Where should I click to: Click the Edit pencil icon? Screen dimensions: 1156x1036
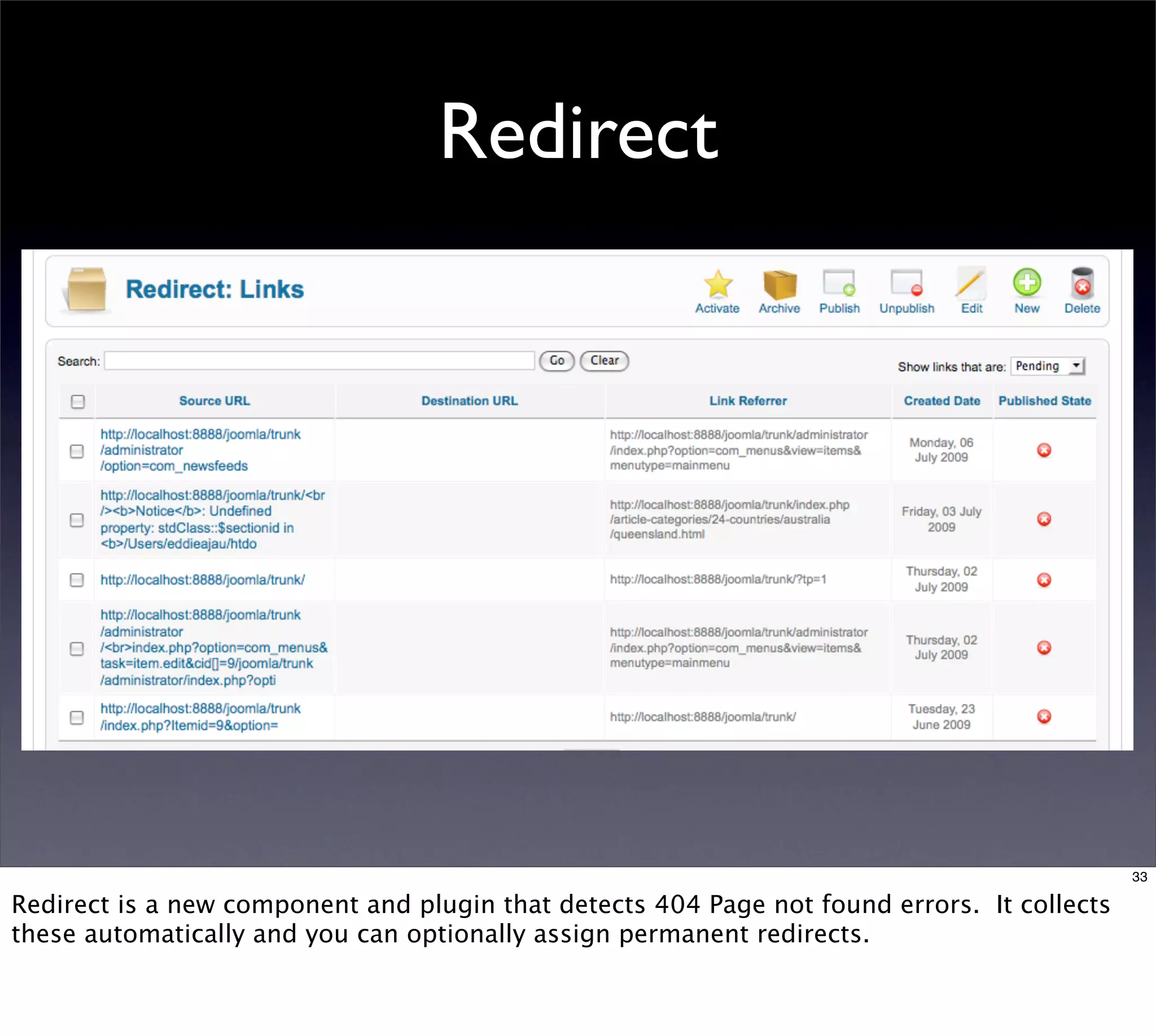coord(970,282)
